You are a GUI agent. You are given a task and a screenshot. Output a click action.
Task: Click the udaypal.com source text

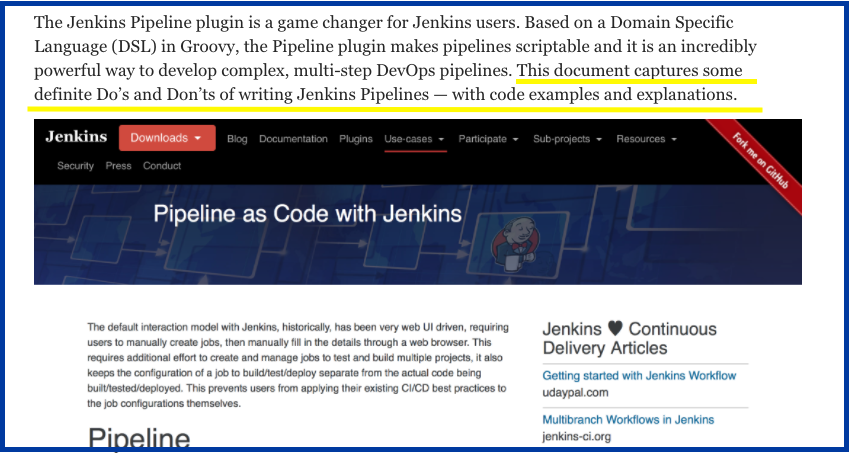[575, 393]
